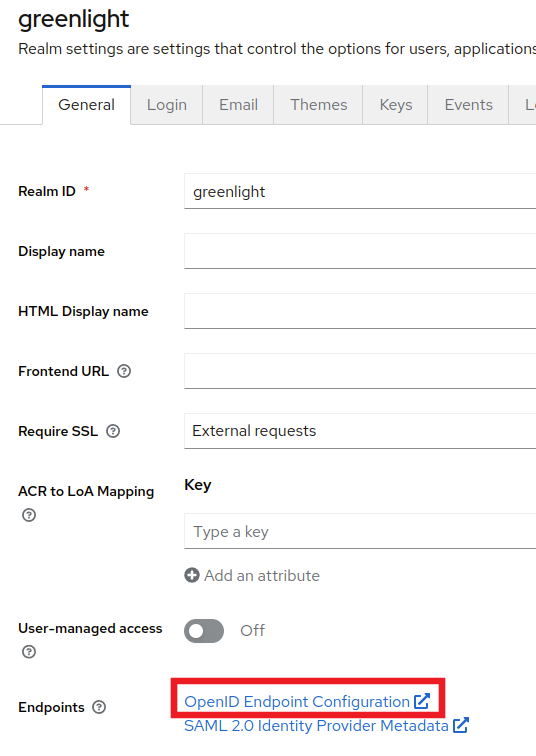536x756 pixels.
Task: Click the external-link icon after OpenID Endpoint Configuration
Action: coord(422,701)
